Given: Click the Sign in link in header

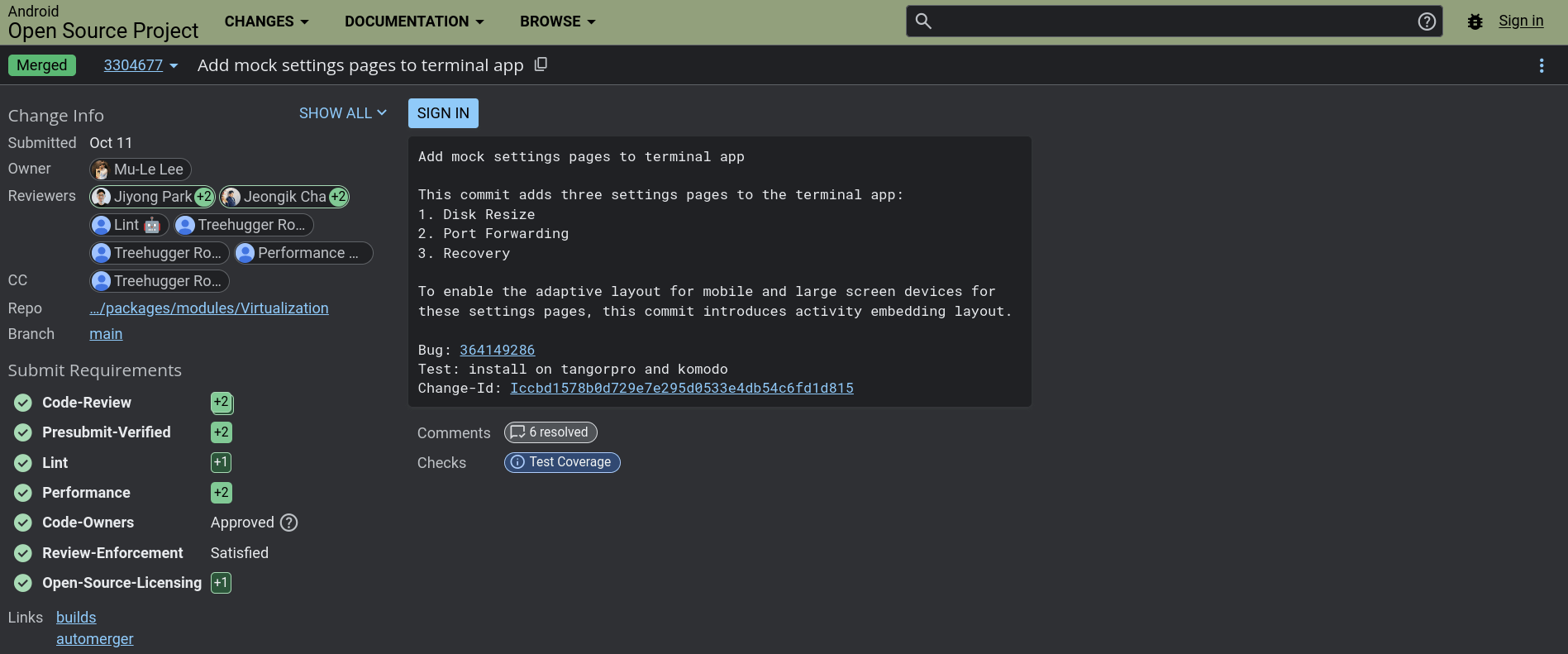Looking at the screenshot, I should point(1521,21).
